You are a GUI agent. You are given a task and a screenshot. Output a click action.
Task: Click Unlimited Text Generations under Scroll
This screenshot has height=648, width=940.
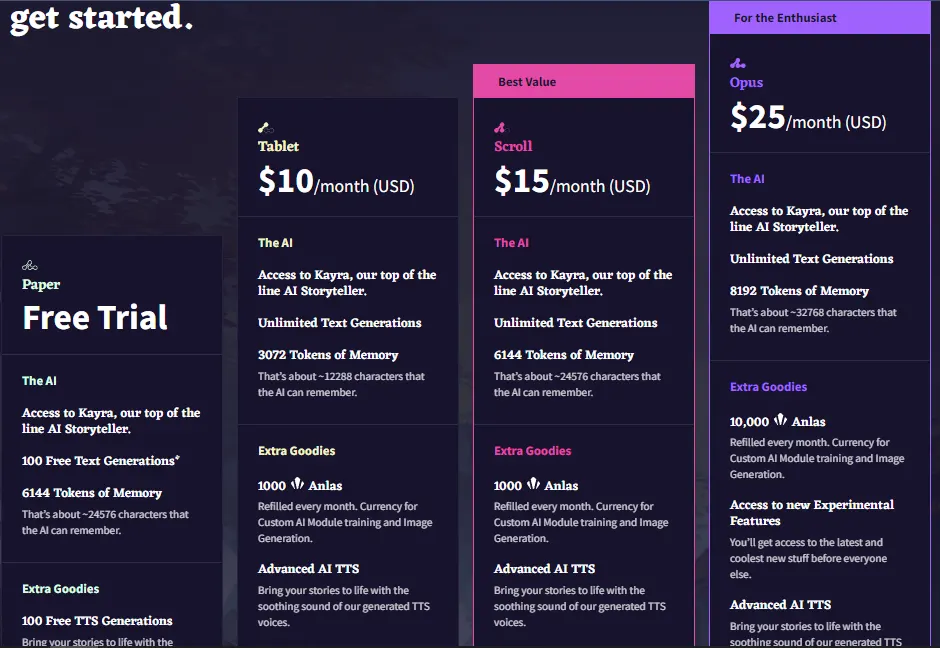[x=575, y=322]
